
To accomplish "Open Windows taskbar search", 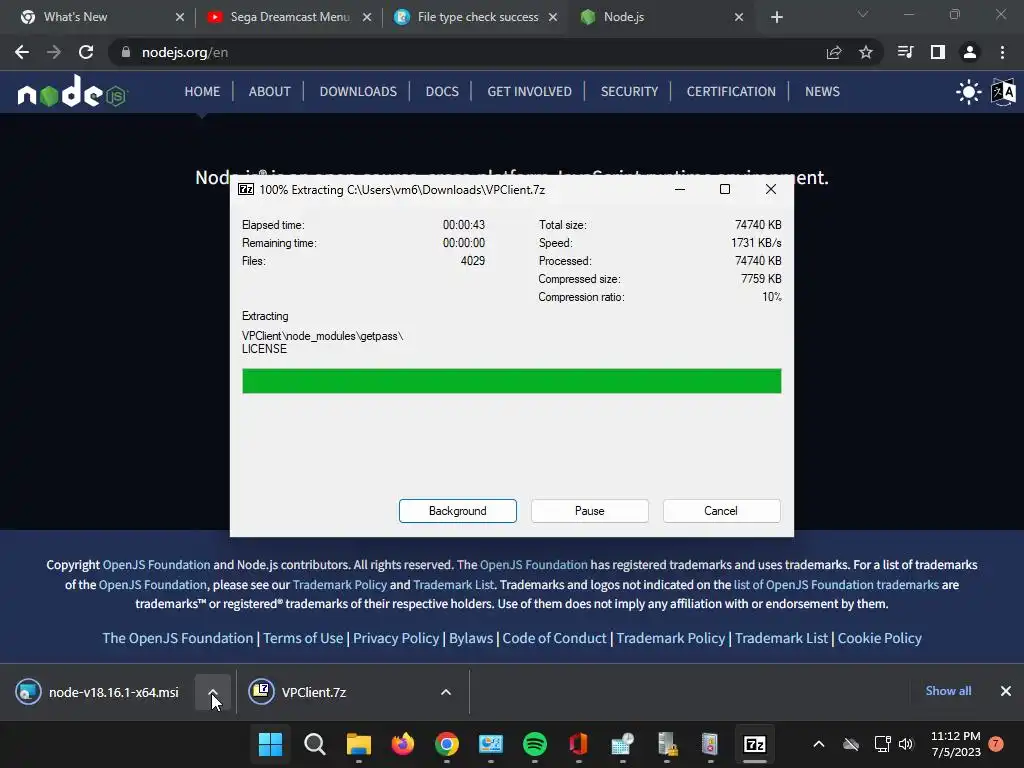I will (315, 744).
